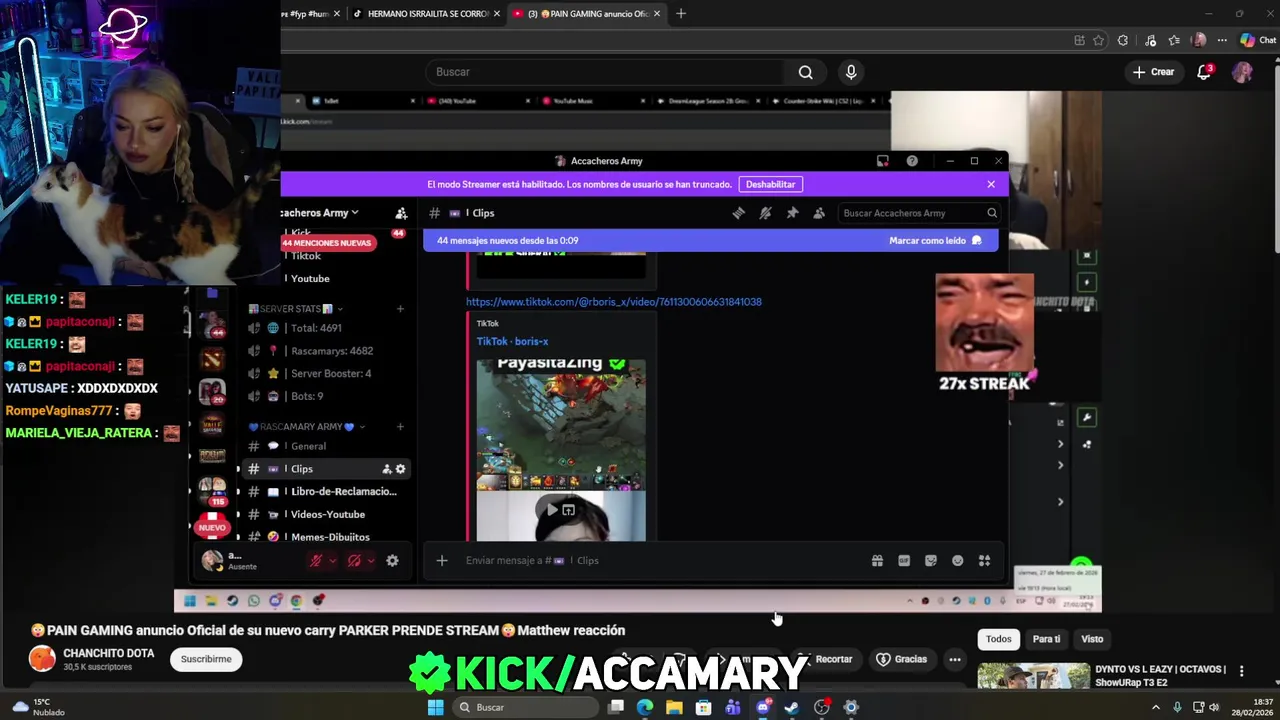Open YouTube account avatar menu
The width and height of the screenshot is (1280, 720).
coord(1242,72)
